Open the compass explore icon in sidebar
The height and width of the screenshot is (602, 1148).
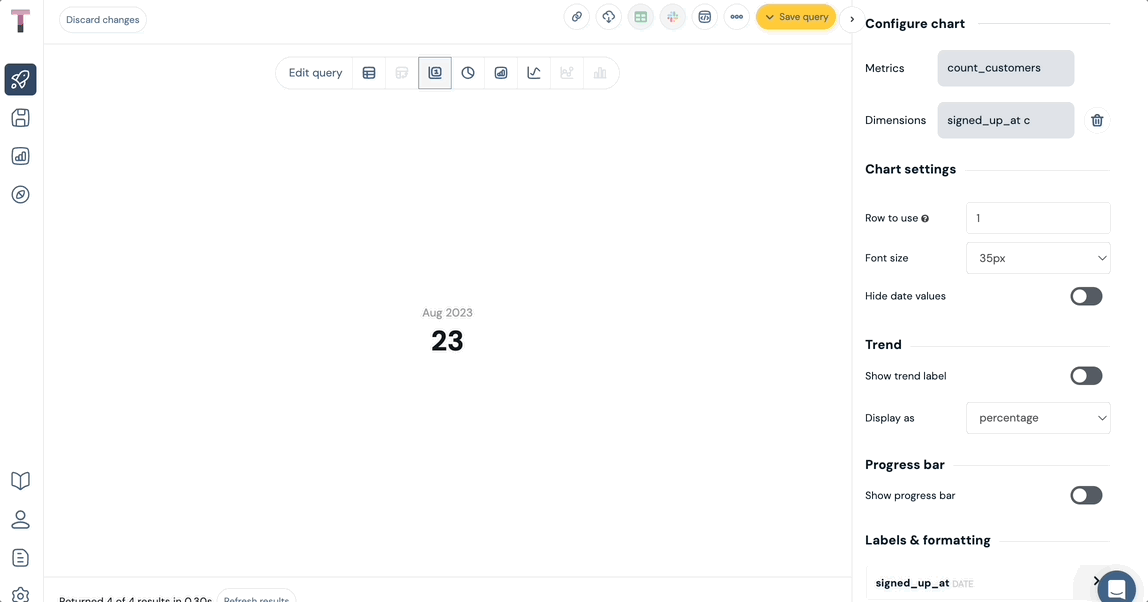coord(20,194)
